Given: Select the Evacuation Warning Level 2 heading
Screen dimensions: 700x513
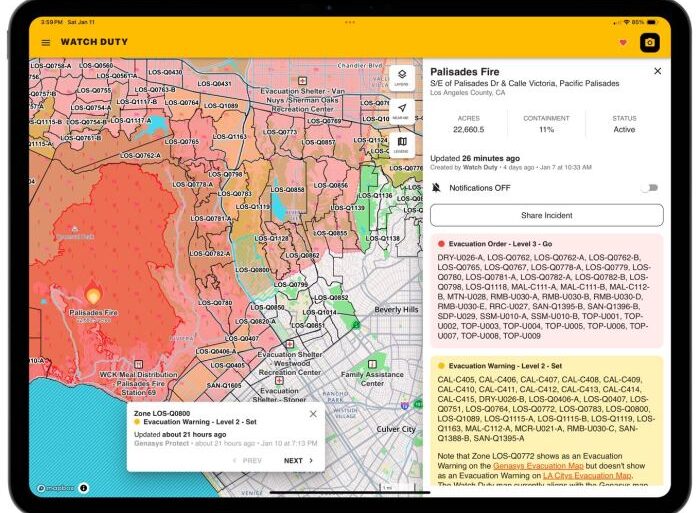Looking at the screenshot, I should point(505,366).
